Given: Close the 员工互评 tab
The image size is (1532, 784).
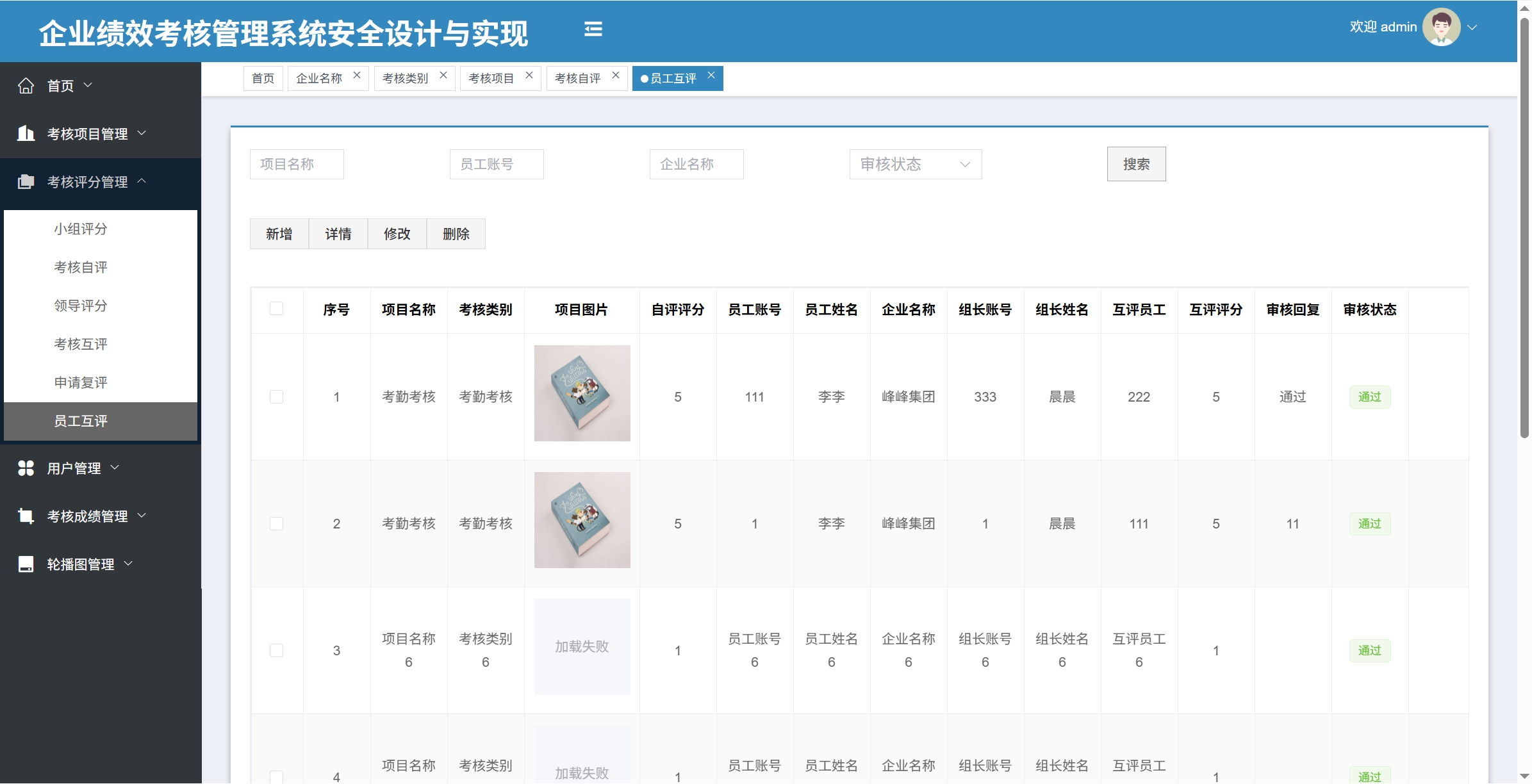Looking at the screenshot, I should (711, 75).
